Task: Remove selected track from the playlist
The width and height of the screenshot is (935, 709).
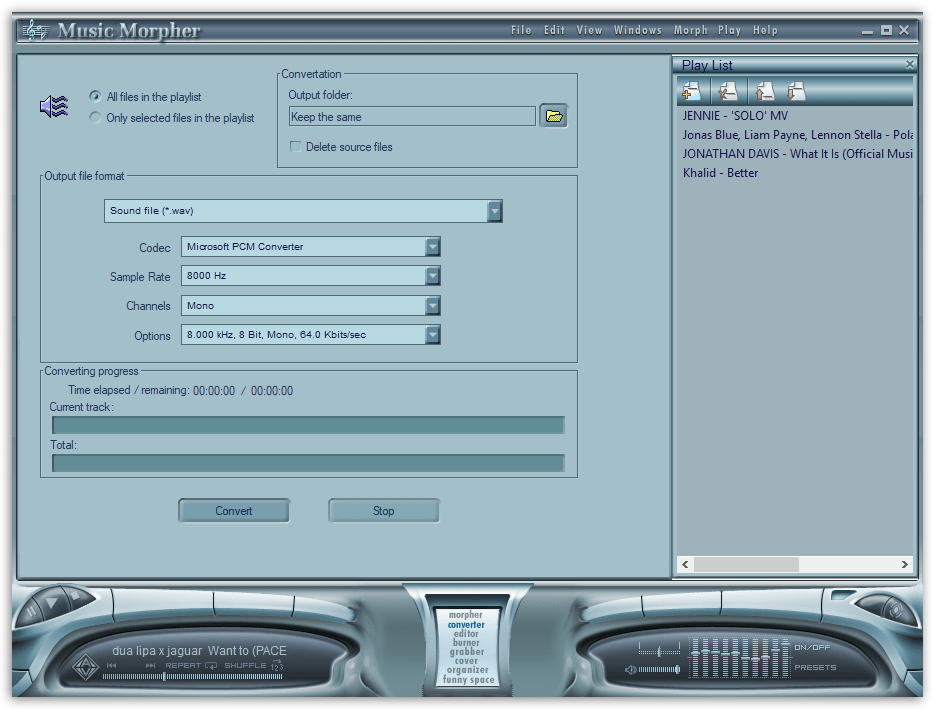Action: click(727, 91)
